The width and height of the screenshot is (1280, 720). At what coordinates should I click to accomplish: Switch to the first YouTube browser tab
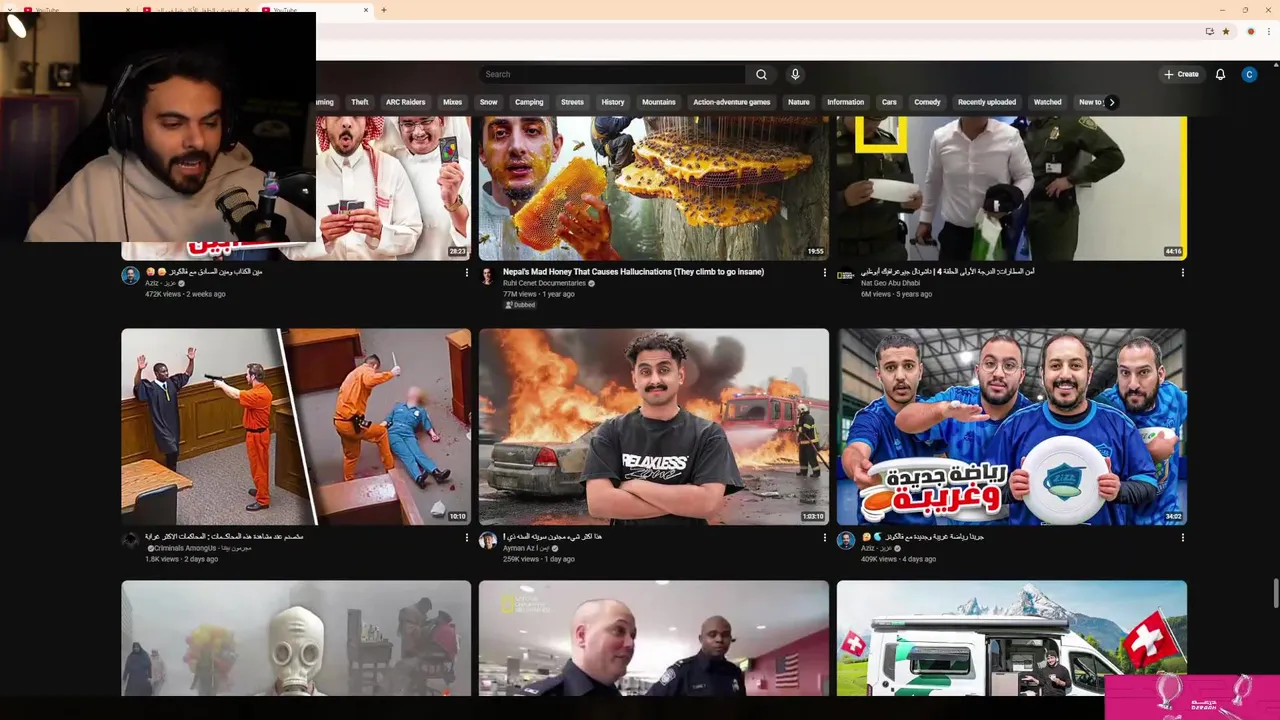coord(75,10)
